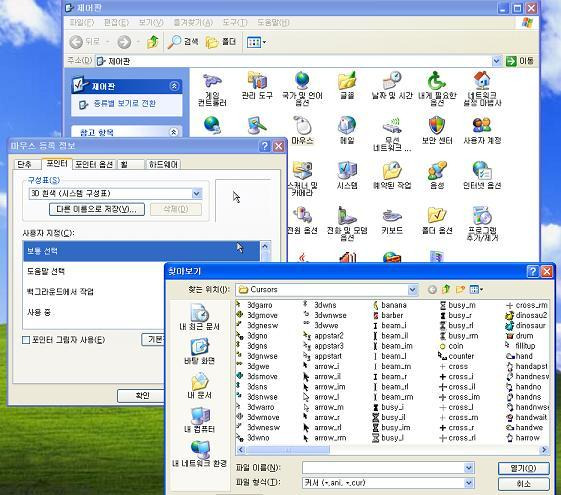This screenshot has height=495, width=561.
Task: Open the Phone and Modem Options icon
Action: pos(347,224)
